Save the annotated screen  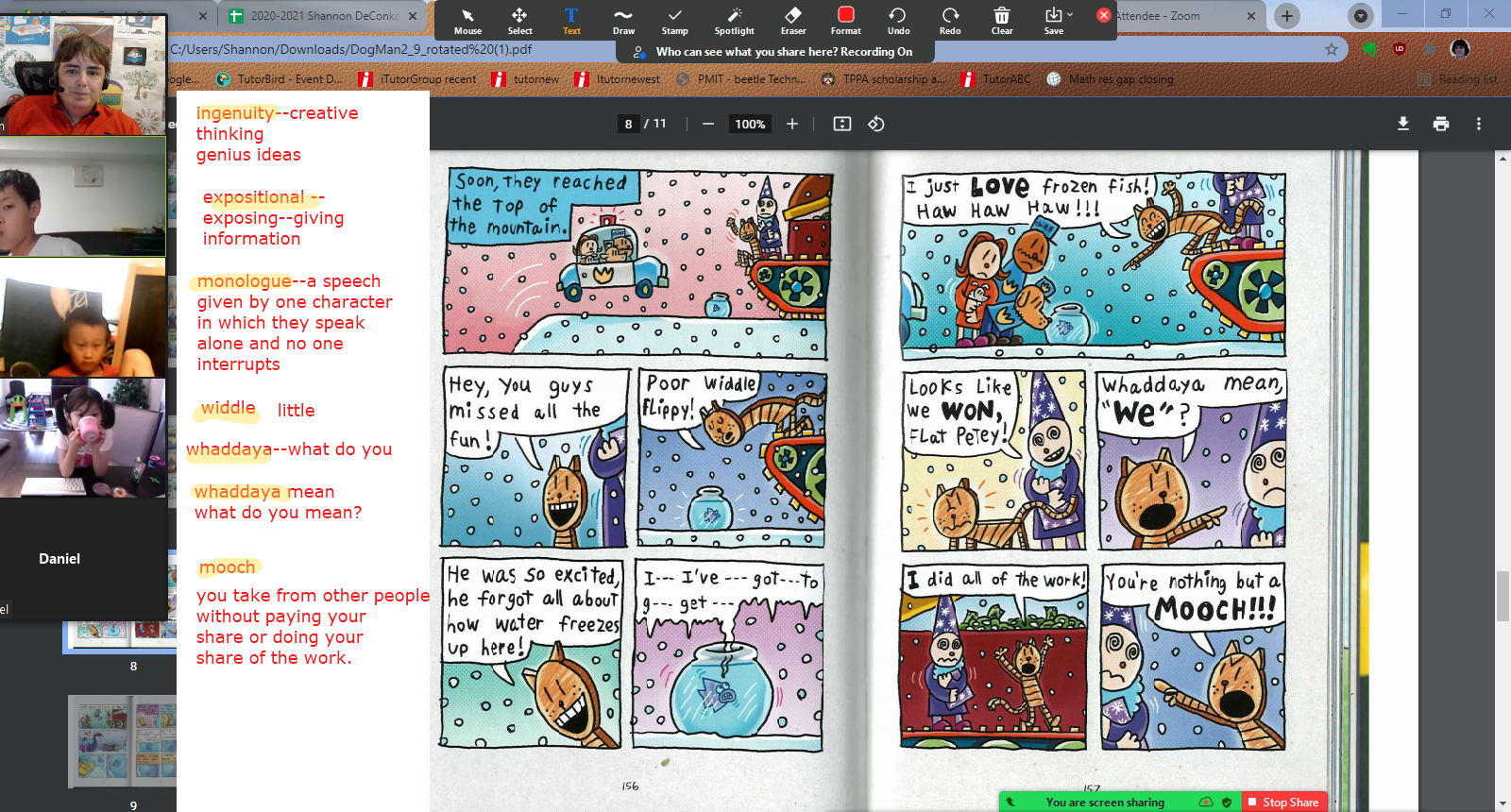[1053, 21]
